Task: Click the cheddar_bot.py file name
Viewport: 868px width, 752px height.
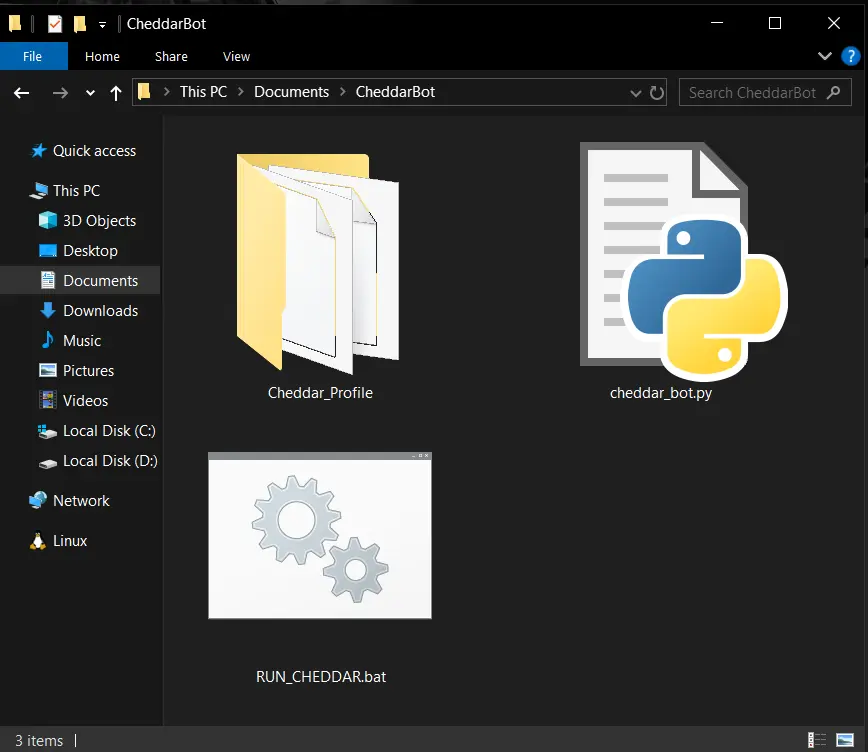Action: 661,393
